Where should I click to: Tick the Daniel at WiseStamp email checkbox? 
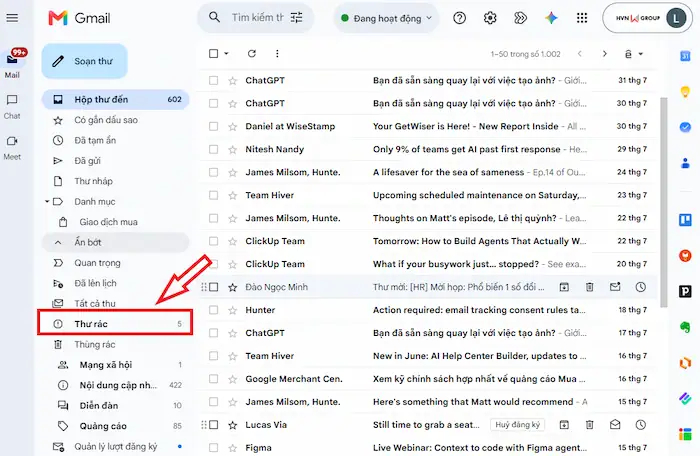click(213, 126)
